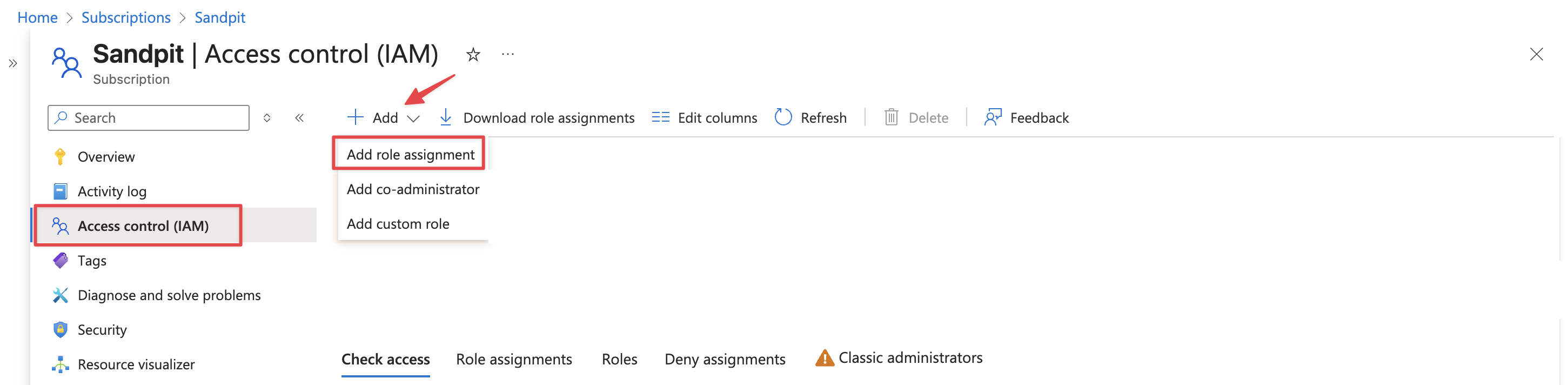Viewport: 1568px width, 385px height.
Task: Switch to the Role assignments tab
Action: click(514, 359)
